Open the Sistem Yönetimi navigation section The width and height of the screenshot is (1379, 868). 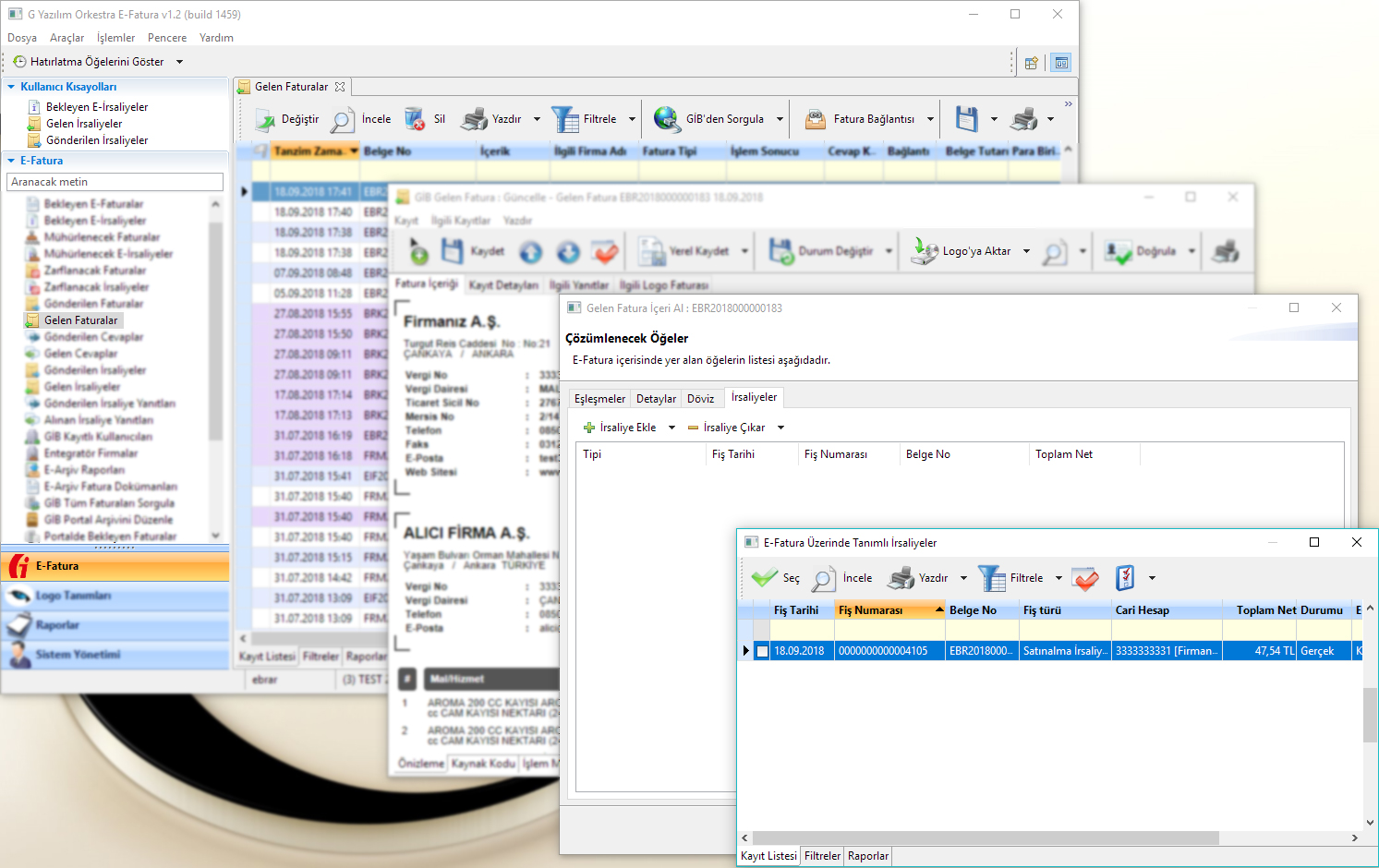115,655
